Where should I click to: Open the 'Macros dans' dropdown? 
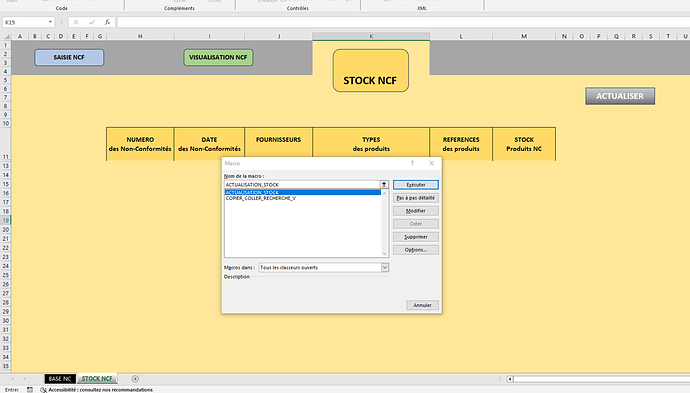pos(385,268)
